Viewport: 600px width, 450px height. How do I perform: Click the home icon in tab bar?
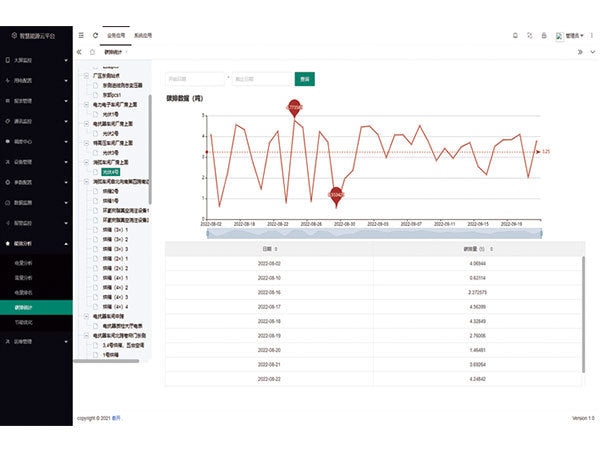[x=92, y=52]
